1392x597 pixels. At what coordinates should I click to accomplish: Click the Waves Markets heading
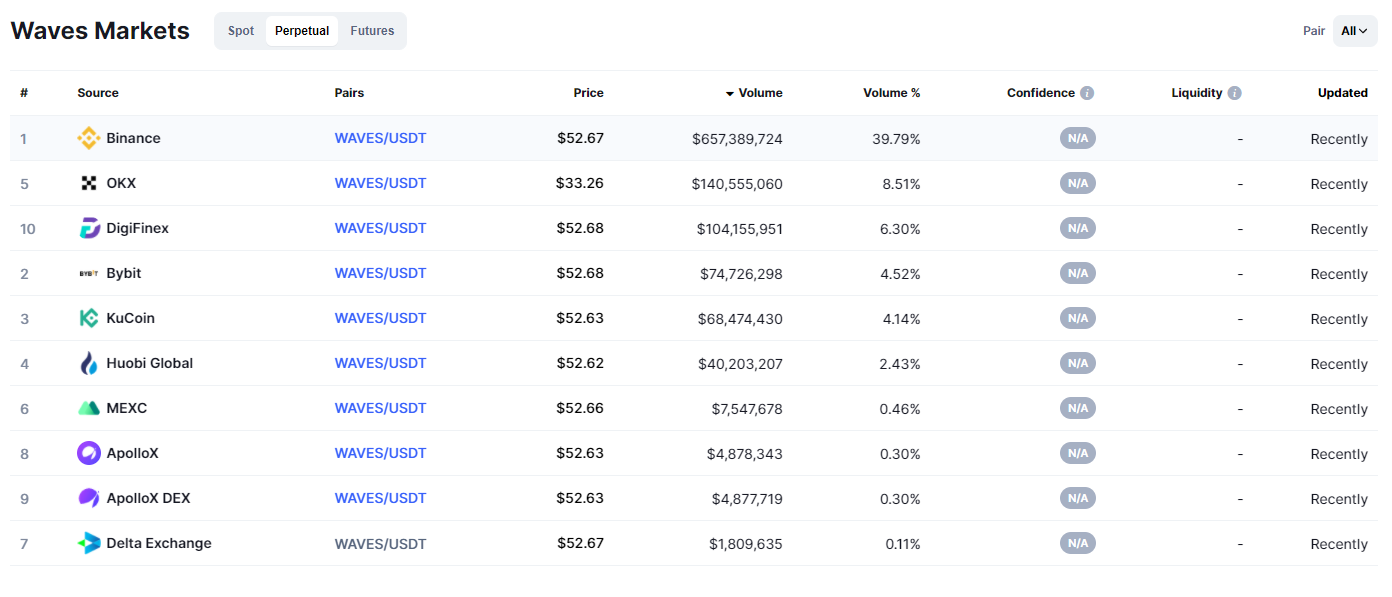click(100, 31)
